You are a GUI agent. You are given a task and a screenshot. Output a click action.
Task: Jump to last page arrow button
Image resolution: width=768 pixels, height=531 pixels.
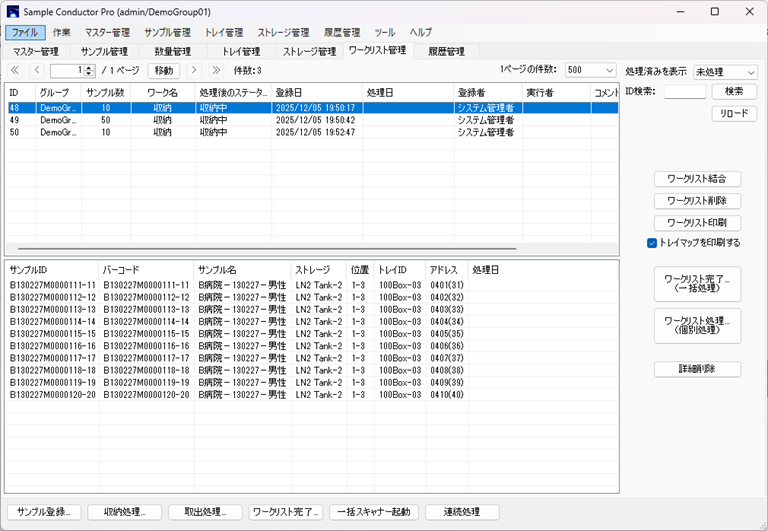[x=215, y=71]
